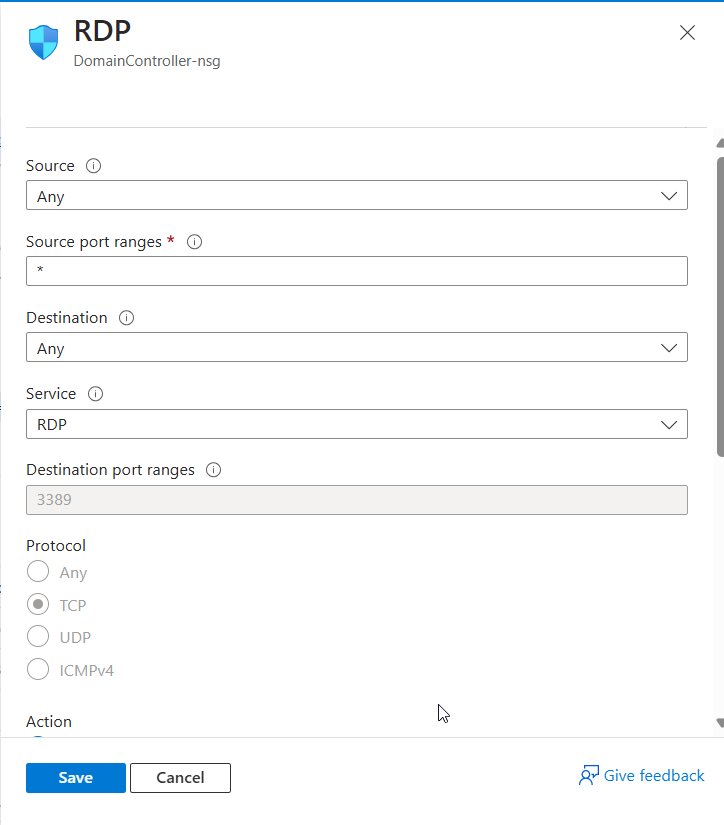724x825 pixels.
Task: Click the Give feedback person icon
Action: [x=589, y=776]
